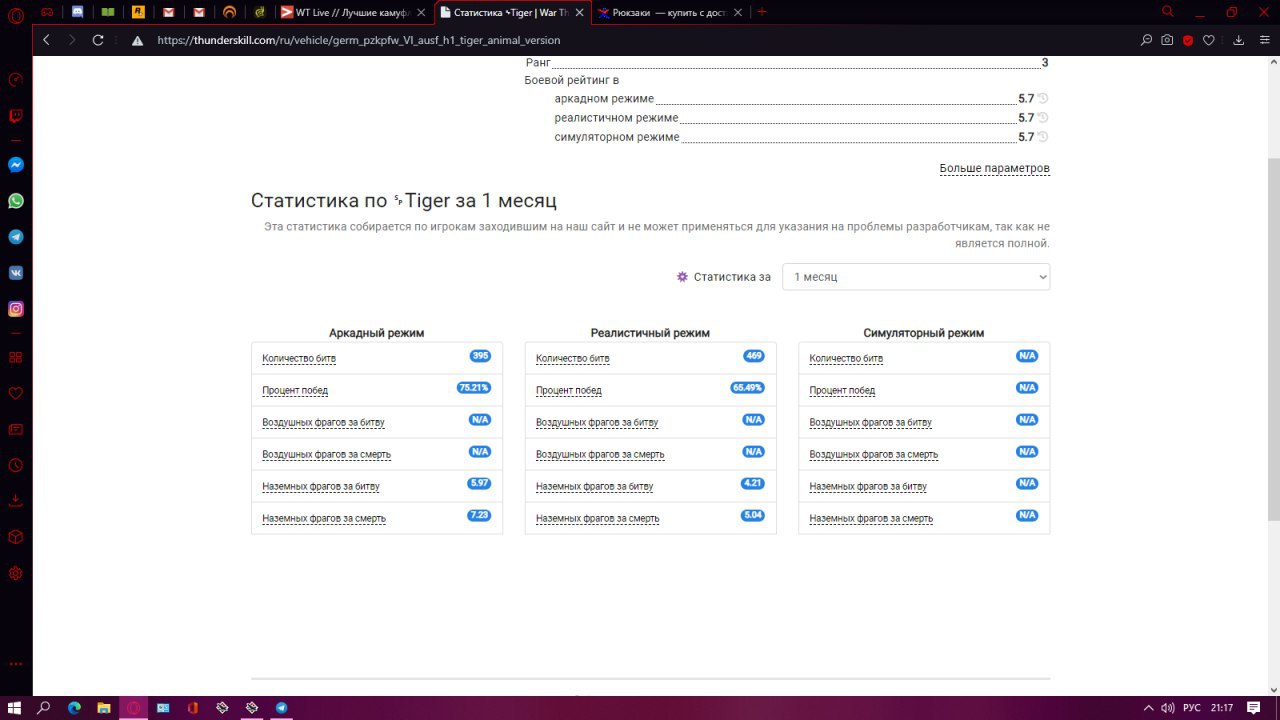
Task: Open Windows Start menu
Action: [x=15, y=707]
